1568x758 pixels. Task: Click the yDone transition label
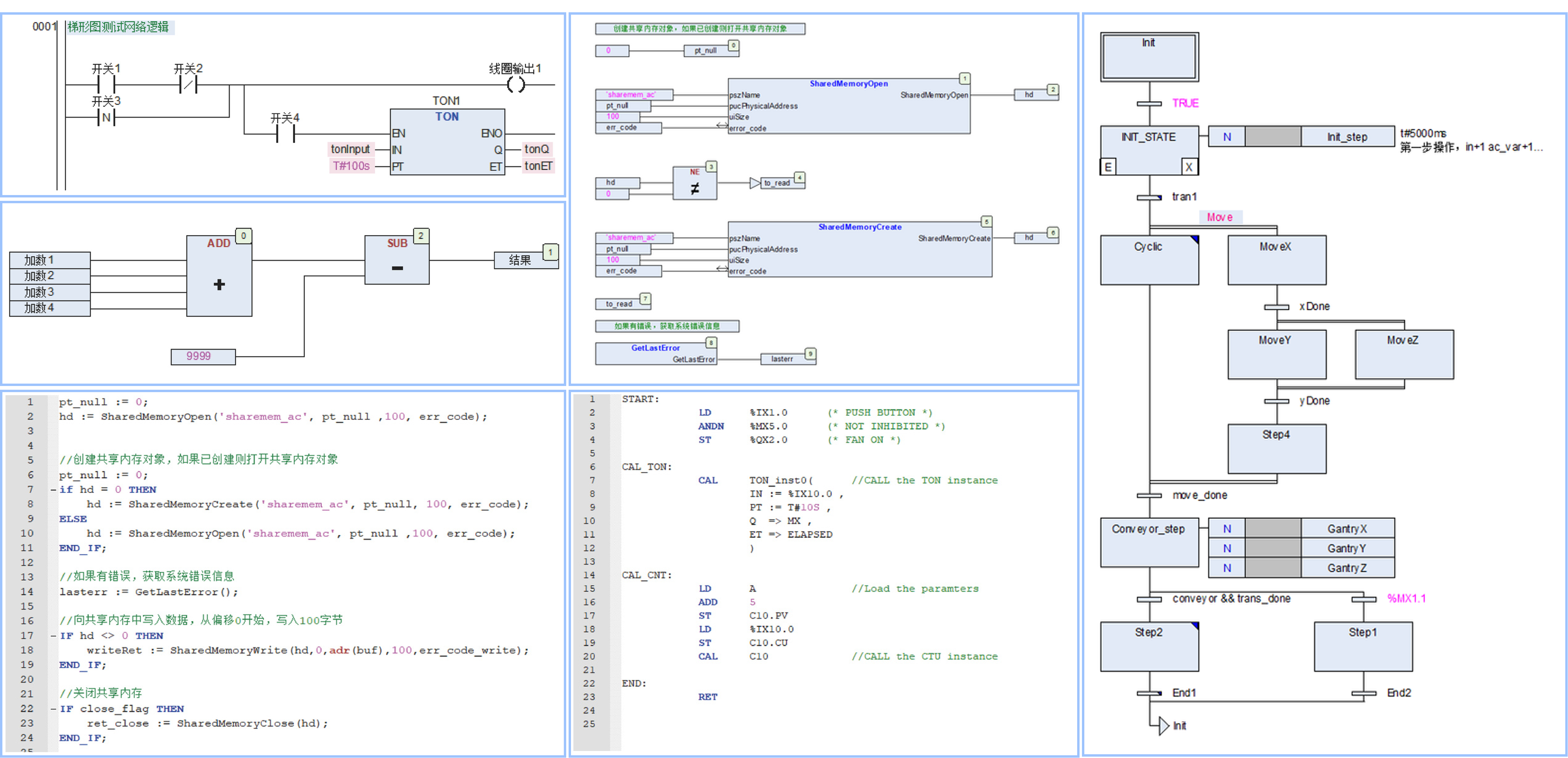click(x=1314, y=401)
